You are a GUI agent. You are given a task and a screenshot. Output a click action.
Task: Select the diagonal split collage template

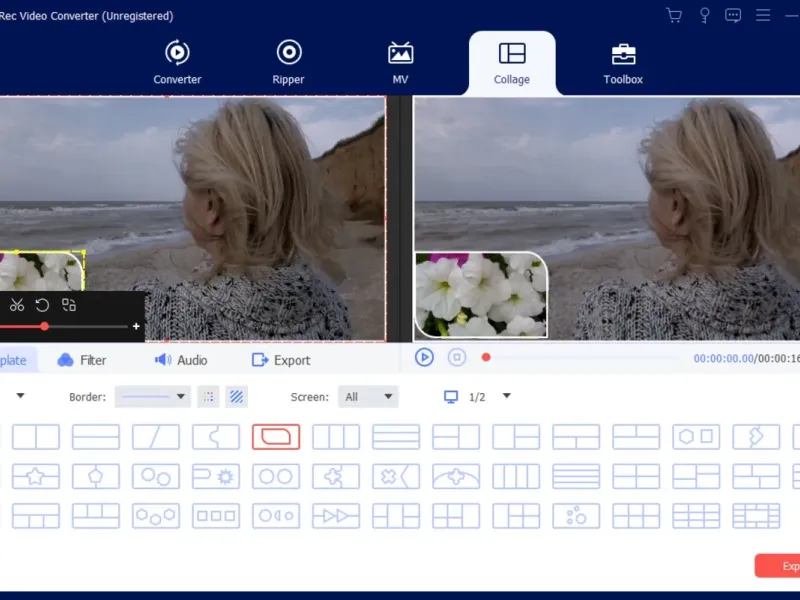point(156,437)
